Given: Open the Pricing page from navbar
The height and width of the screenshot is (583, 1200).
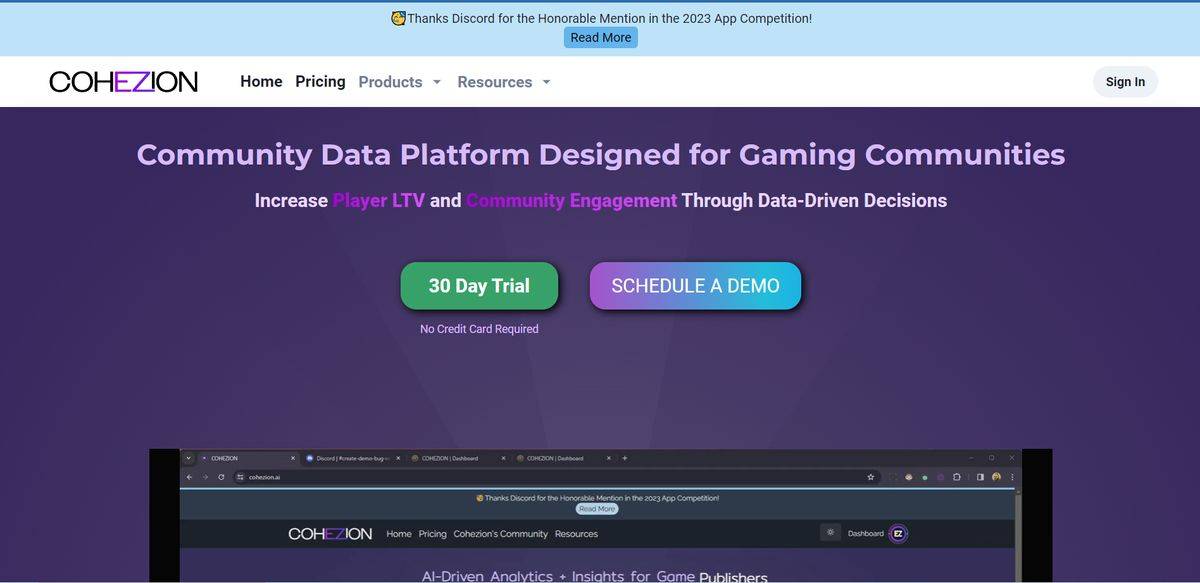Looking at the screenshot, I should 320,82.
